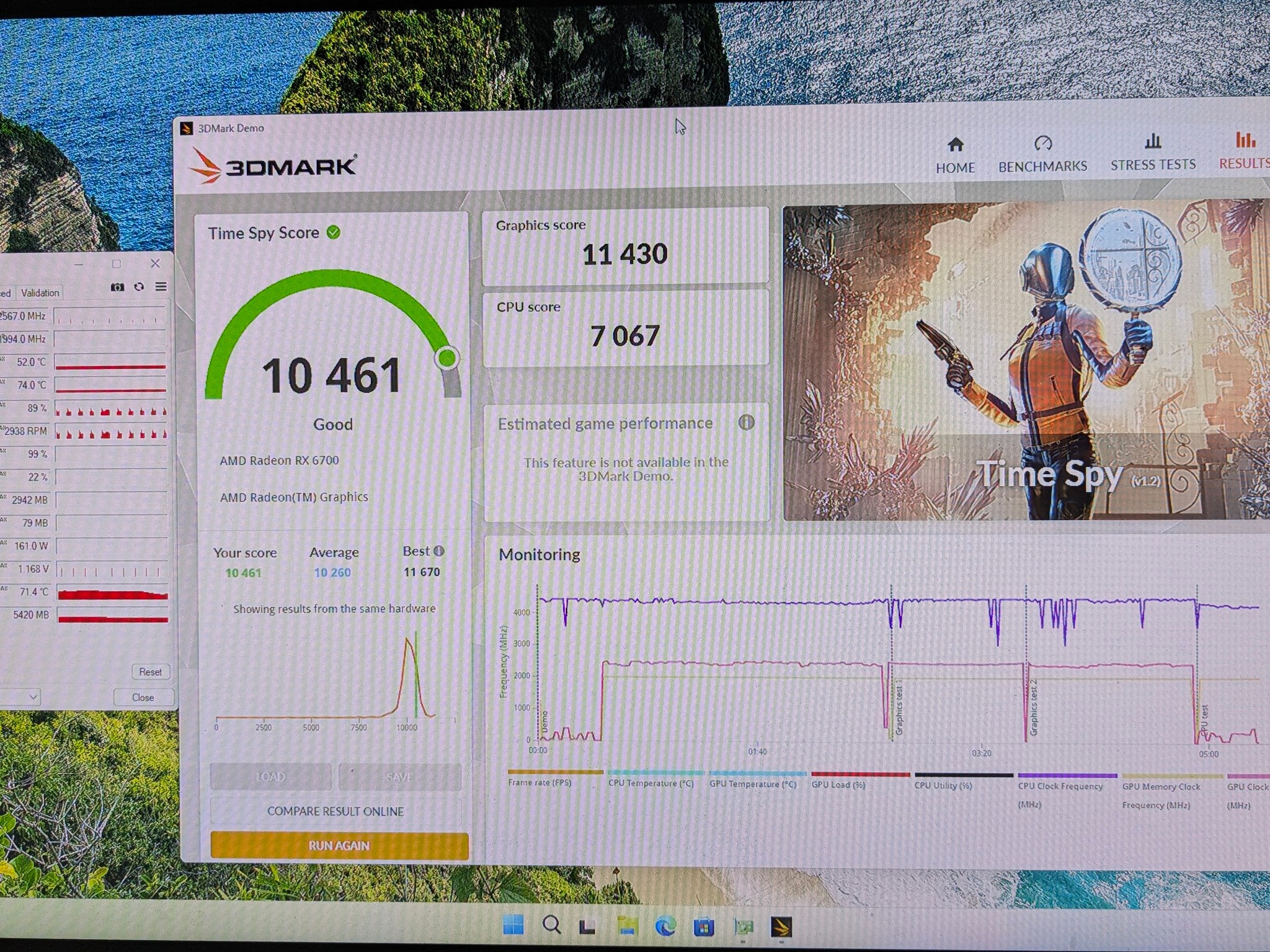The image size is (1270, 952).
Task: Open the STRESS TESTS section
Action: (1153, 152)
